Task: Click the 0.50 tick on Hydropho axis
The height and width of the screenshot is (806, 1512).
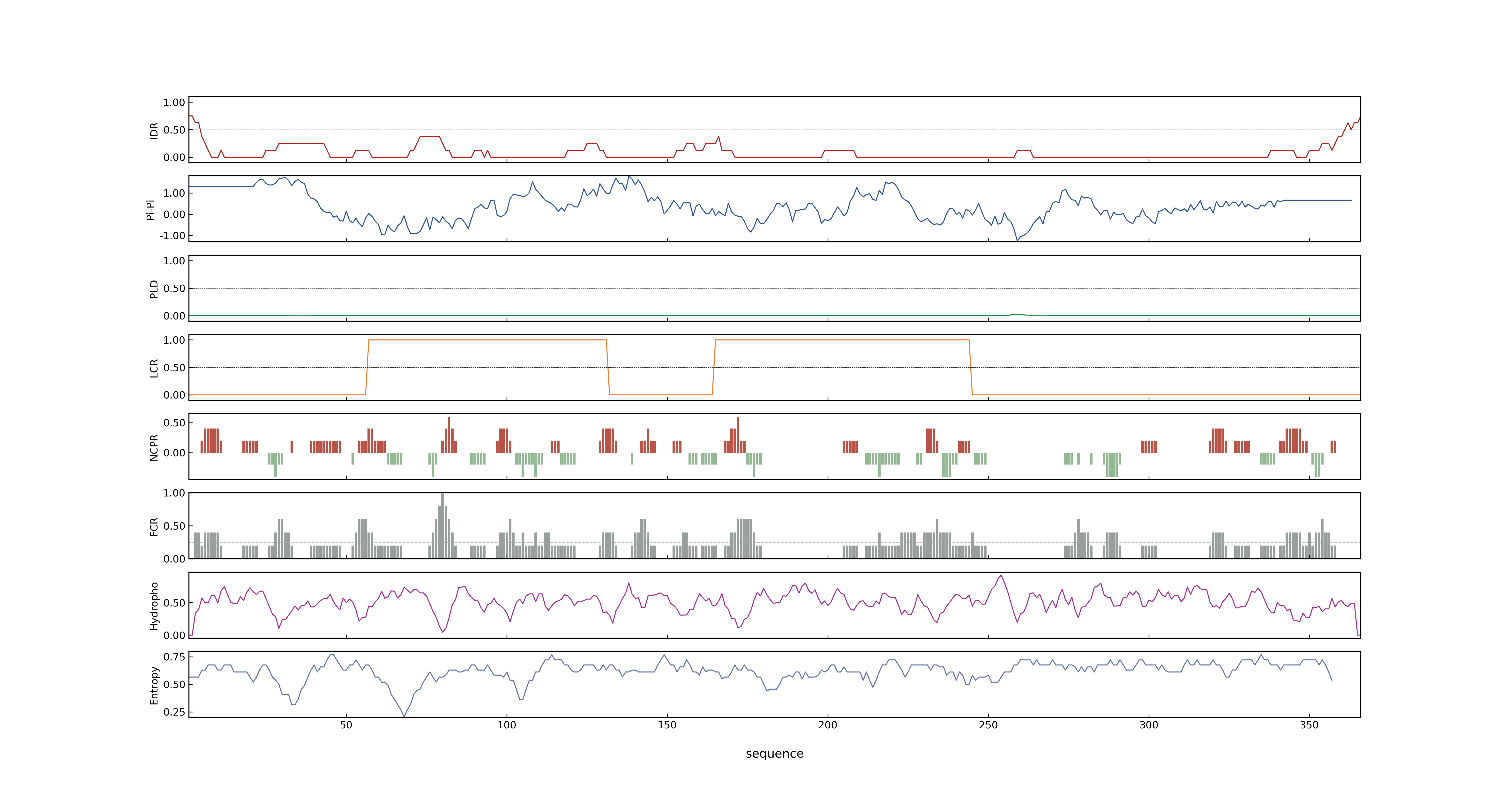Action: pyautogui.click(x=174, y=603)
